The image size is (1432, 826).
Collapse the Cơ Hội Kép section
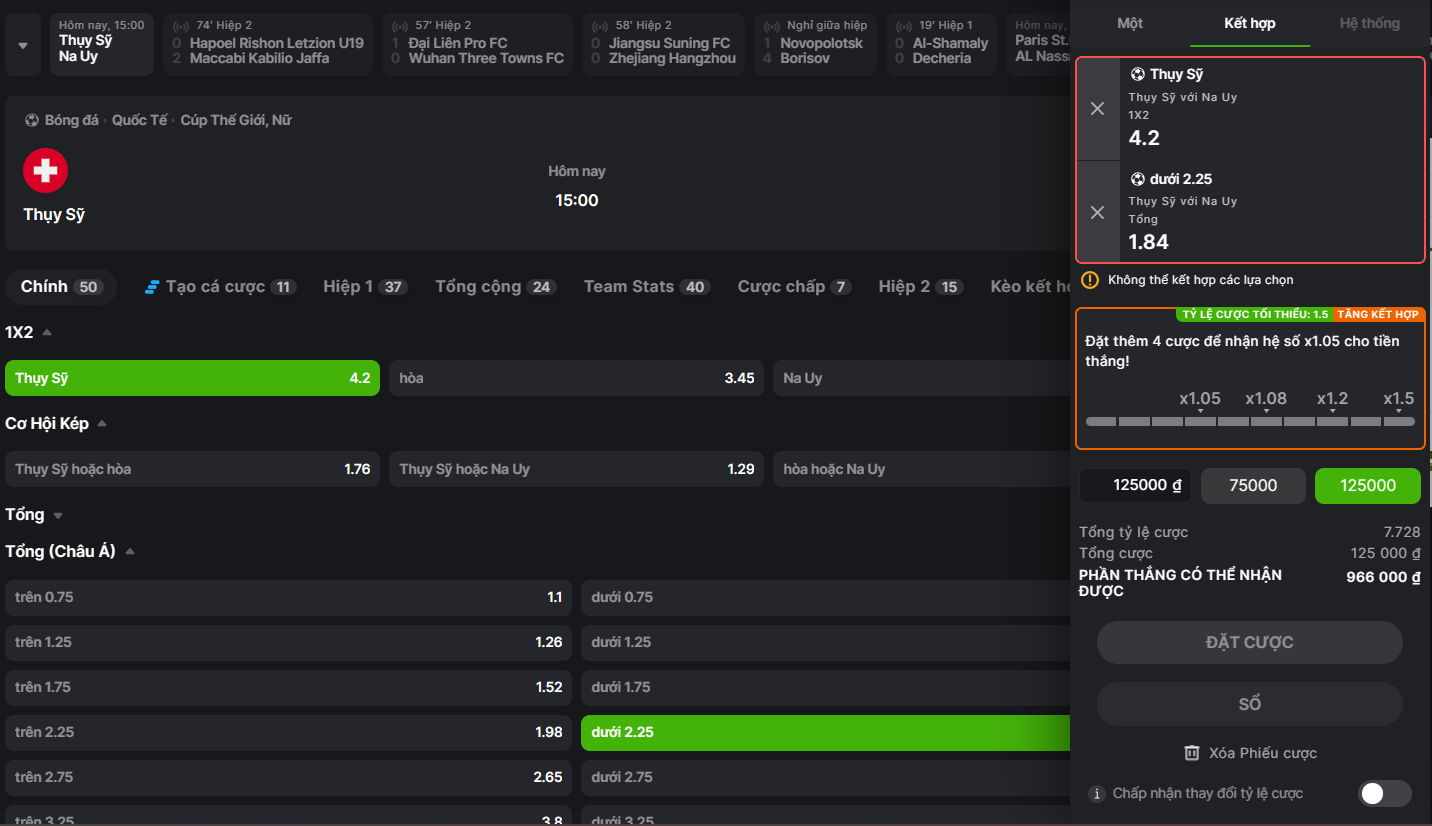tap(102, 424)
